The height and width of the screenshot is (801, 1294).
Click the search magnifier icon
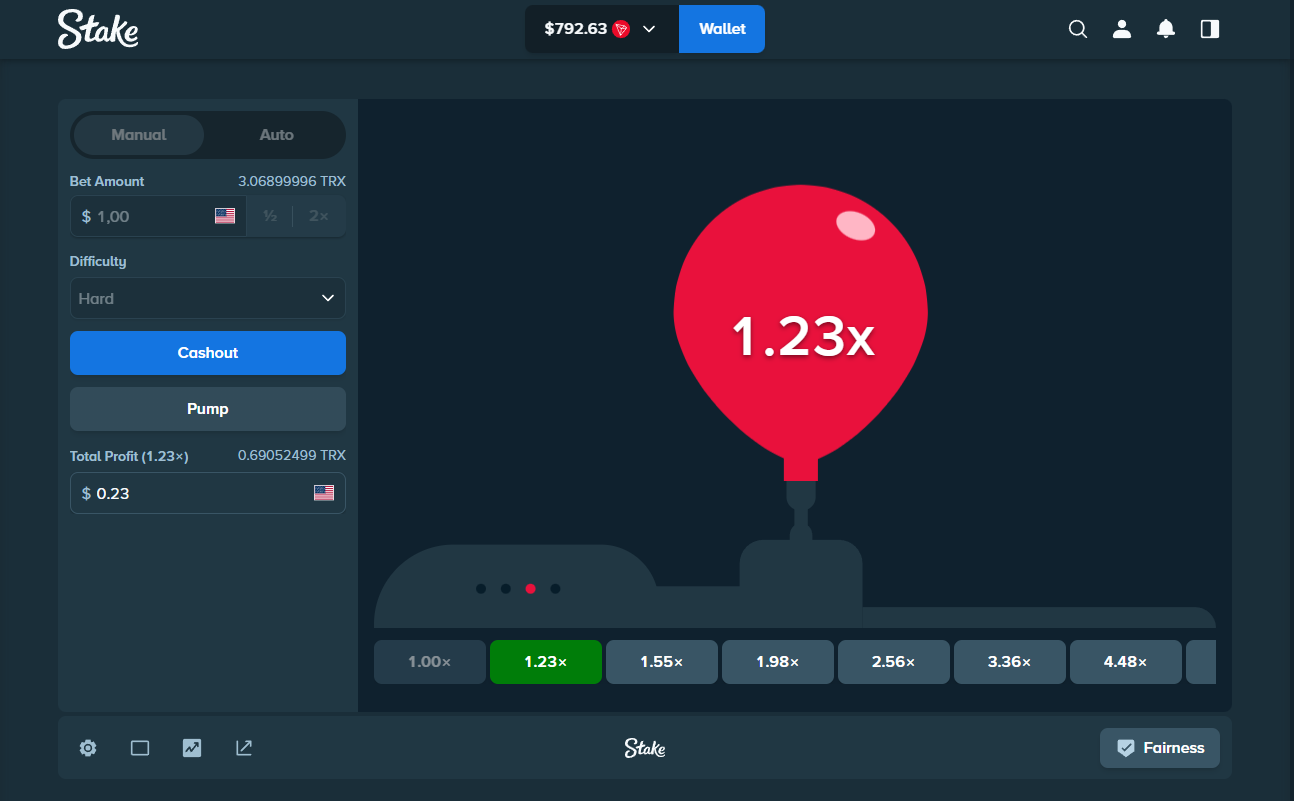click(1078, 29)
